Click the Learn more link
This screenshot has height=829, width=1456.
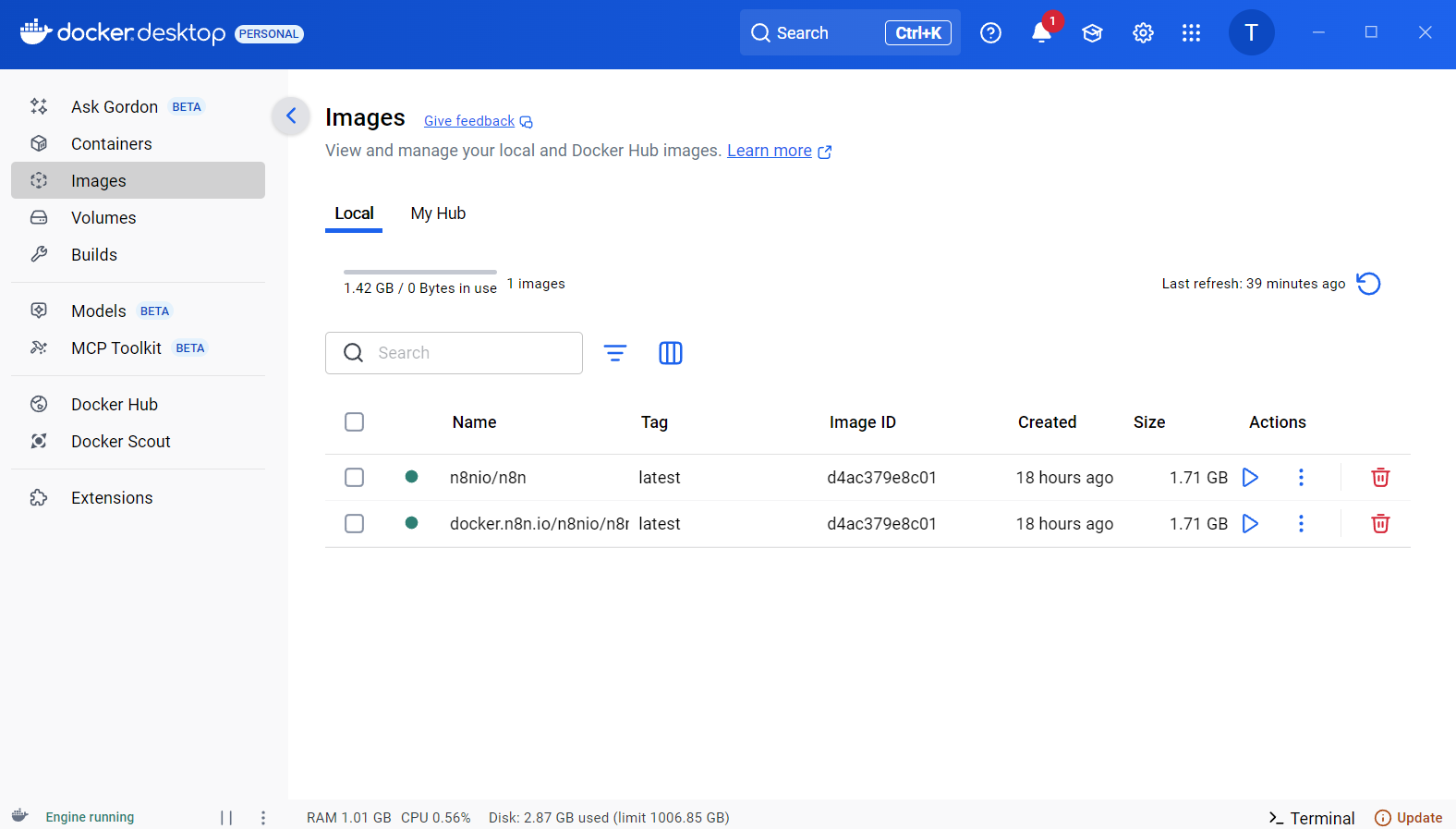coord(779,151)
